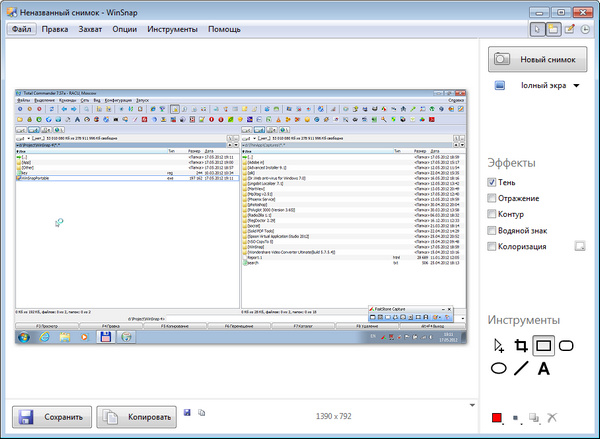Uncheck the Тень effect checkbox

[x=492, y=183]
